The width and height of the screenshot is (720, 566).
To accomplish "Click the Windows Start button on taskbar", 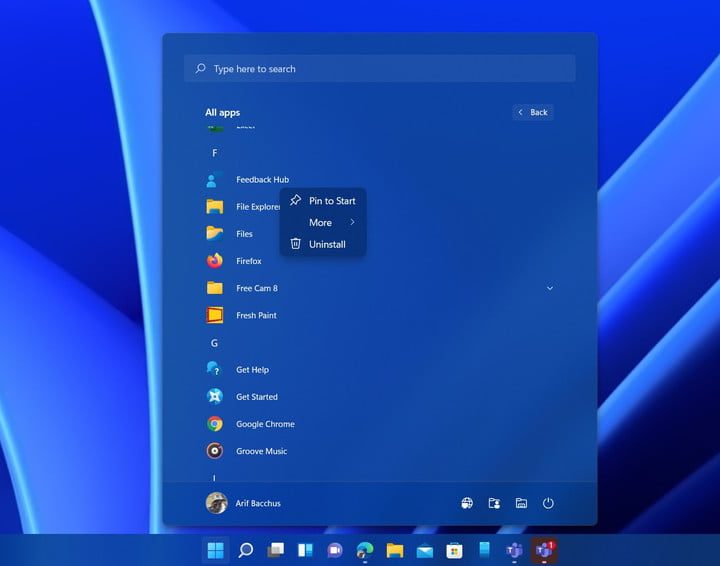I will pos(215,549).
